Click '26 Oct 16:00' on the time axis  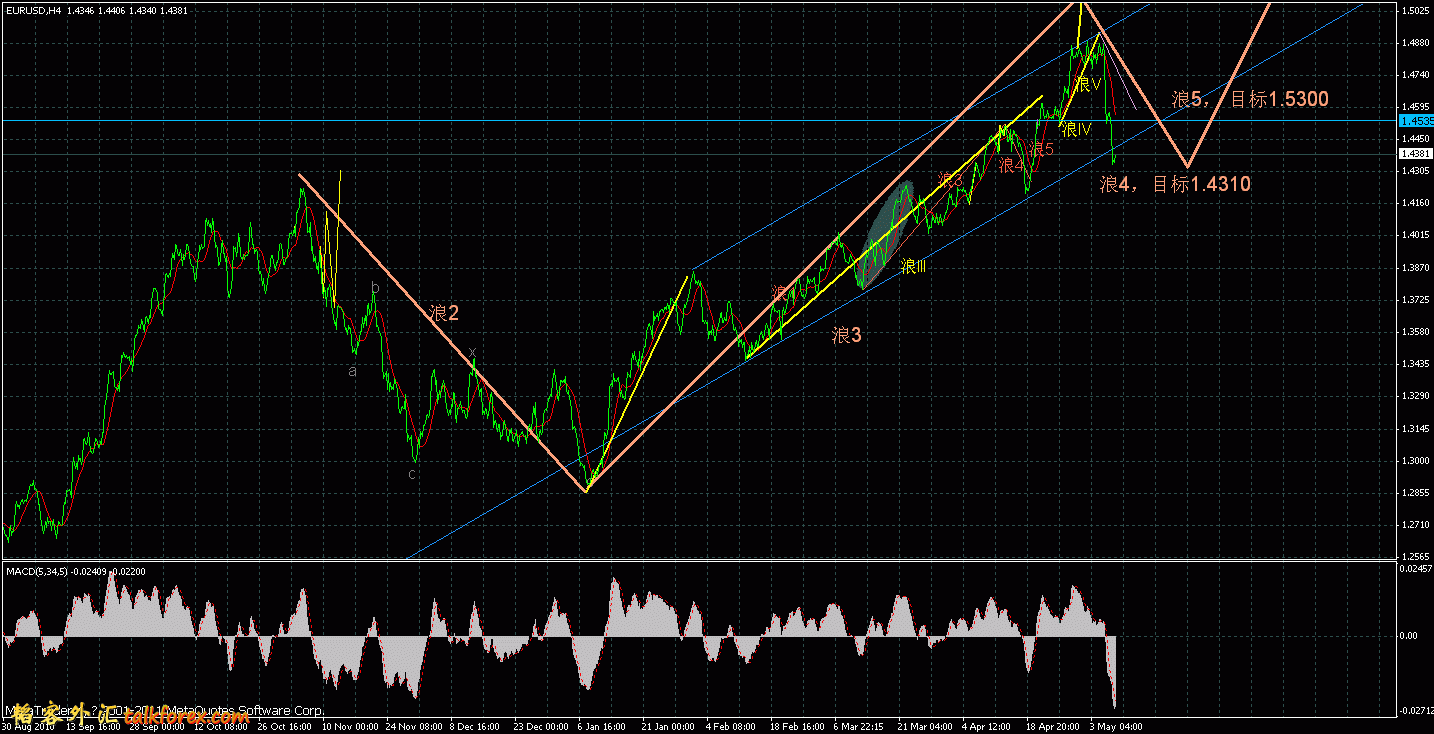tap(284, 728)
